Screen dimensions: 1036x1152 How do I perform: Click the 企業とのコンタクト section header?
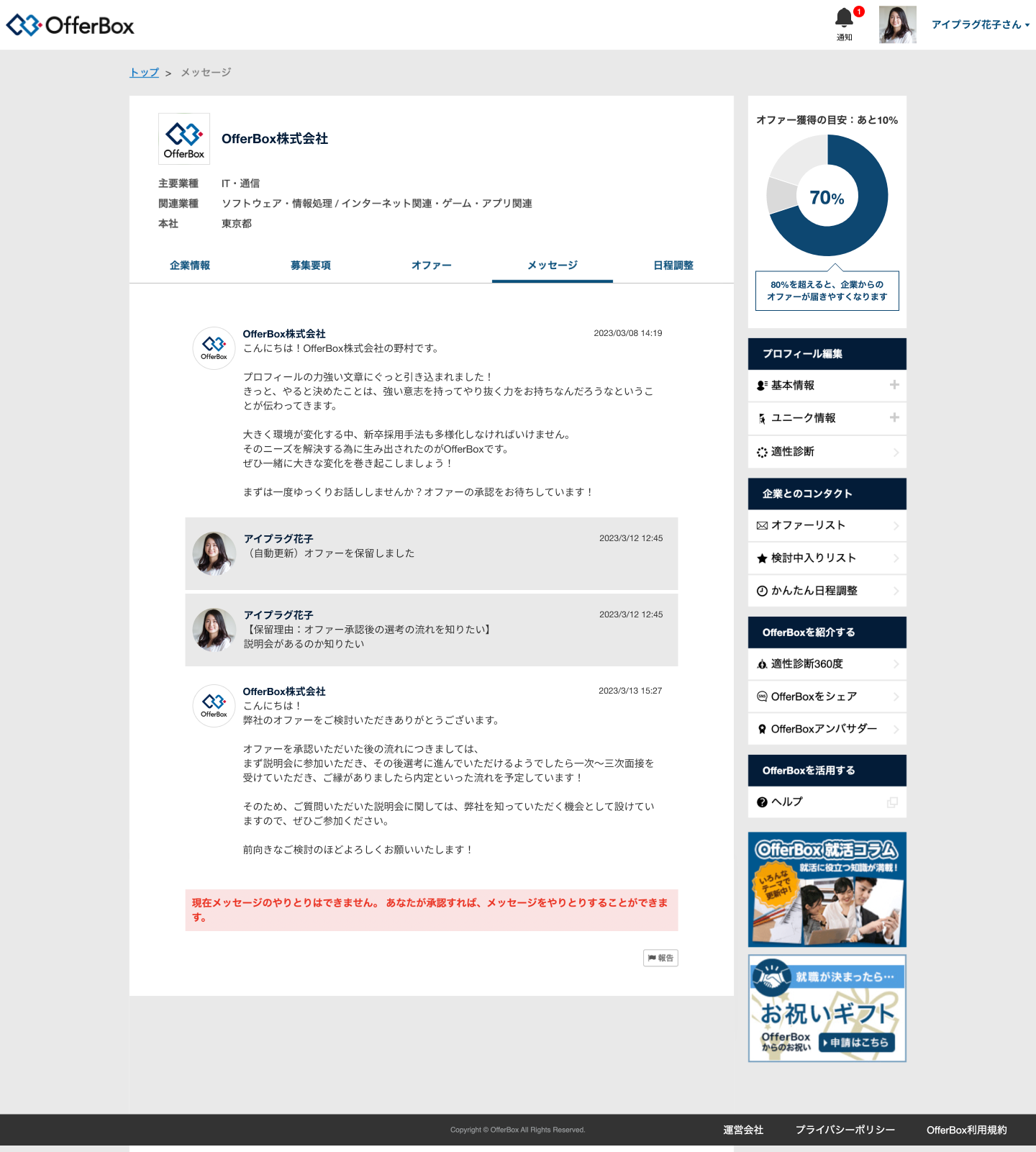coord(827,494)
